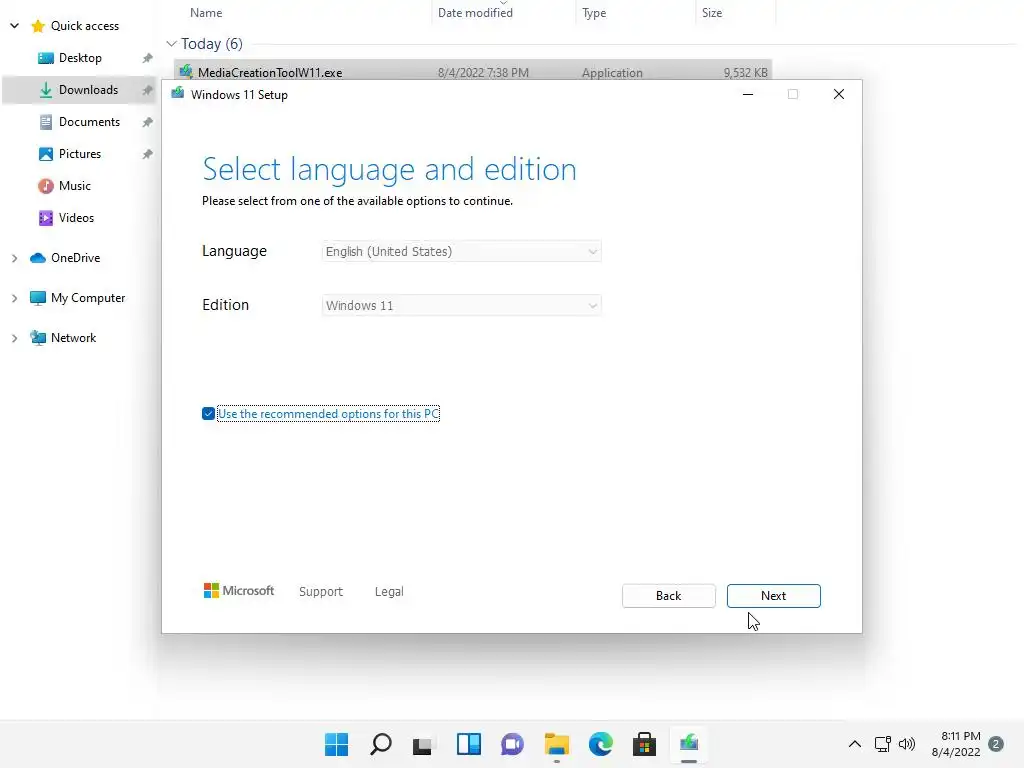The height and width of the screenshot is (768, 1024).
Task: Click the volume tray icon
Action: (x=906, y=744)
